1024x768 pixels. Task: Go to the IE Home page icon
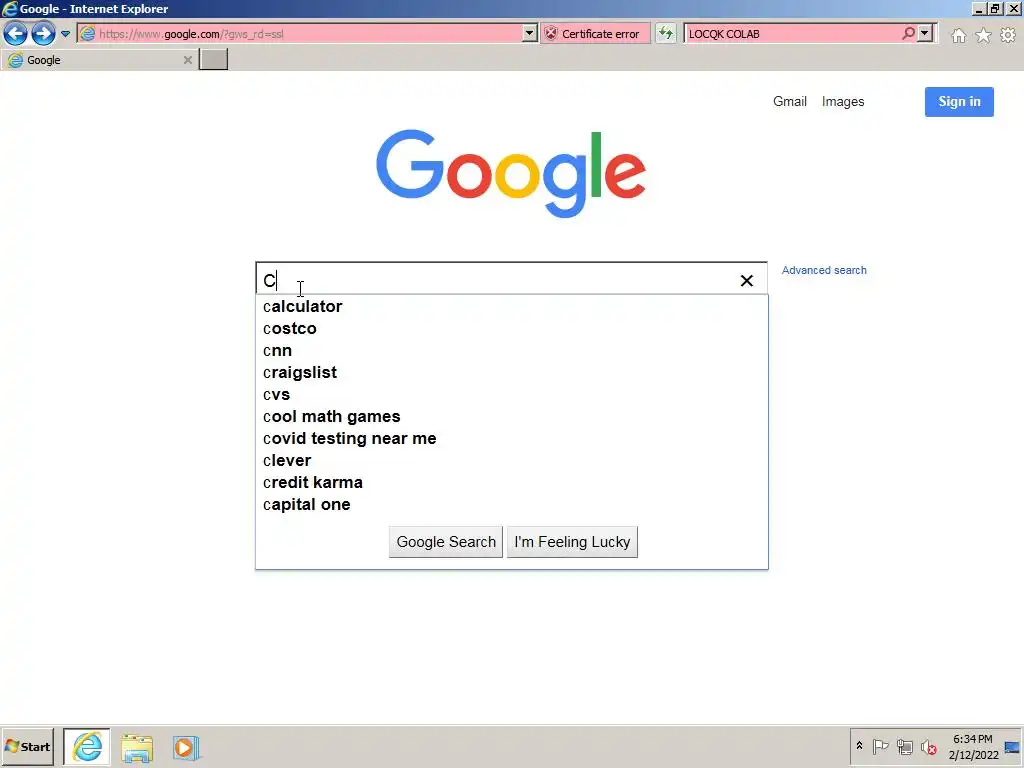click(958, 35)
